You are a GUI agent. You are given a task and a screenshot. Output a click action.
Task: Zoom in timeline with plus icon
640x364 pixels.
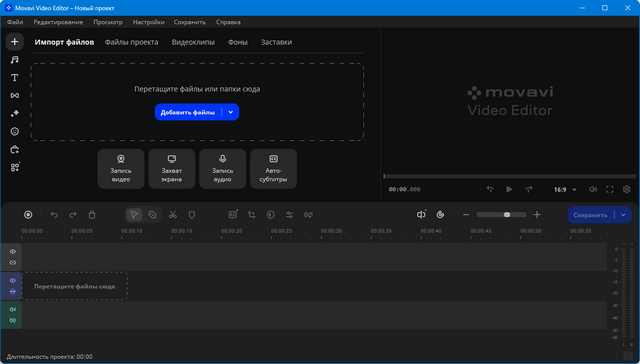click(x=537, y=215)
